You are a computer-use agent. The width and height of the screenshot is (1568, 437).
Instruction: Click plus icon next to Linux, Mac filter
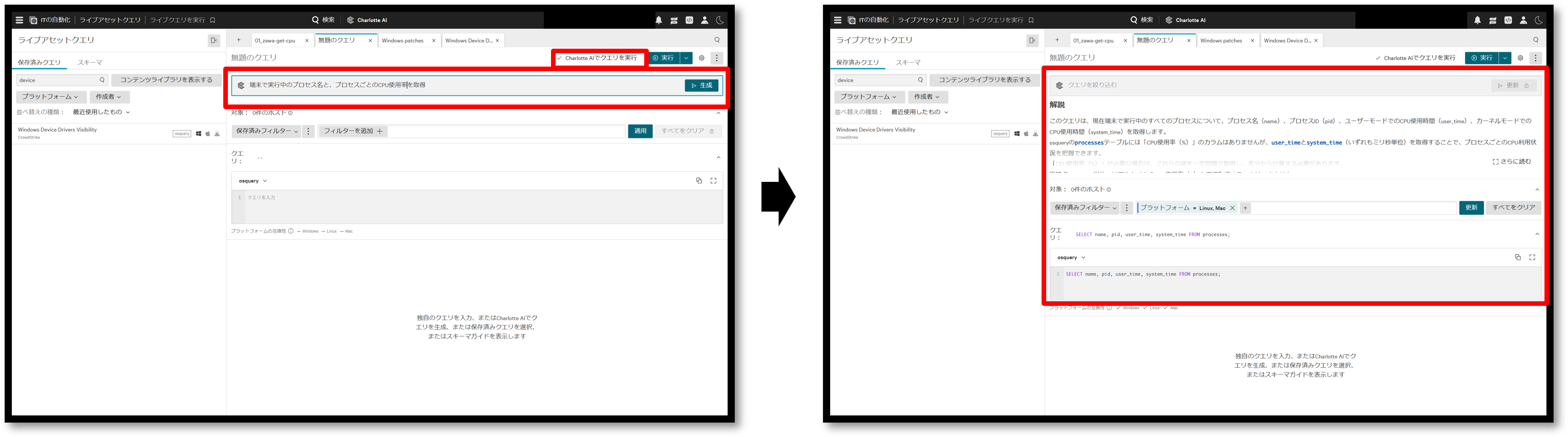click(x=1245, y=208)
